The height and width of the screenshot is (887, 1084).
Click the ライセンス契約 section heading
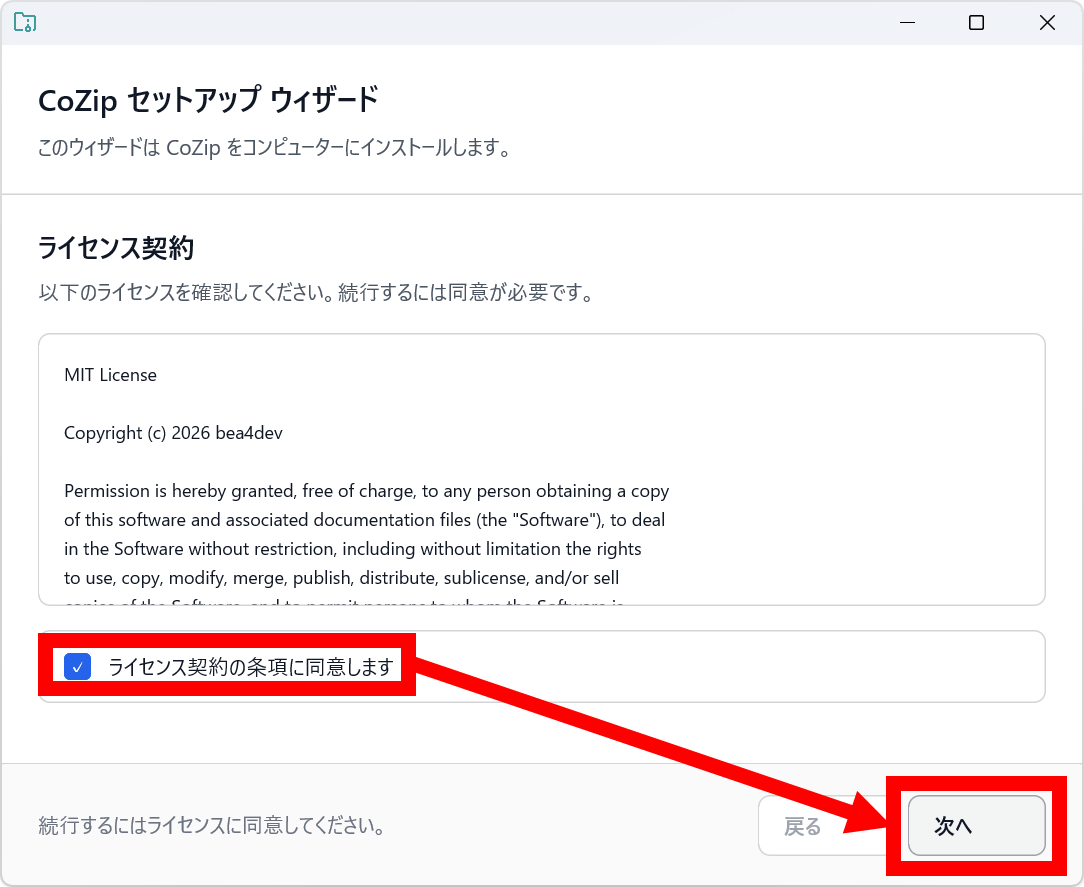click(116, 248)
